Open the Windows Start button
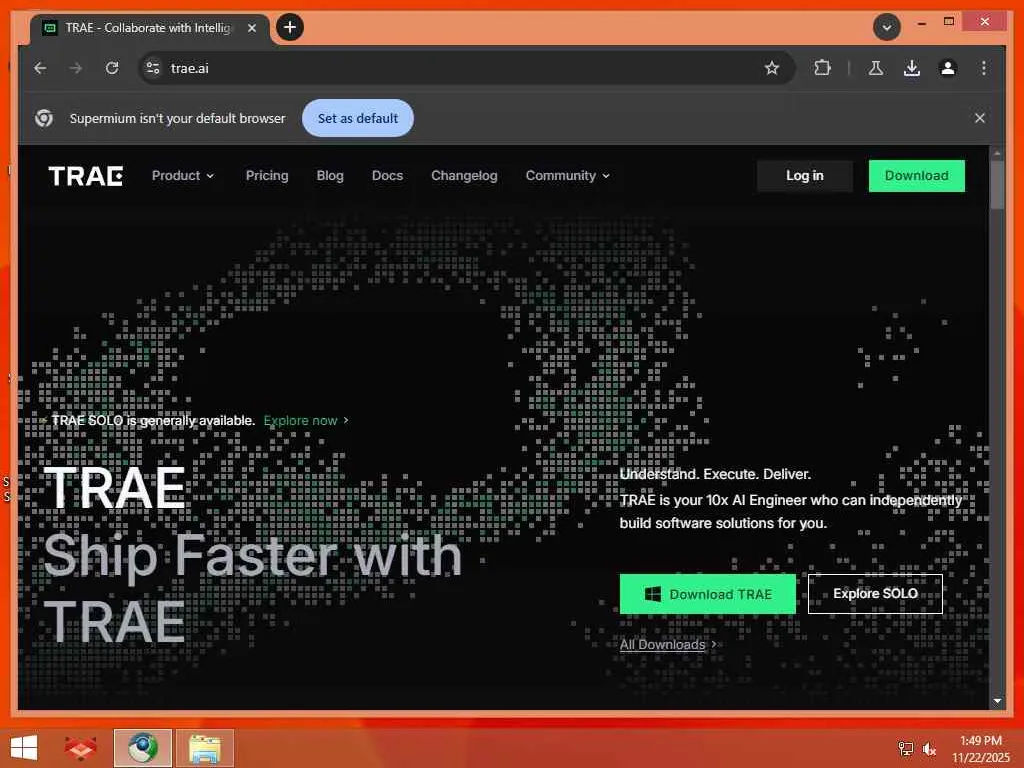 tap(24, 748)
